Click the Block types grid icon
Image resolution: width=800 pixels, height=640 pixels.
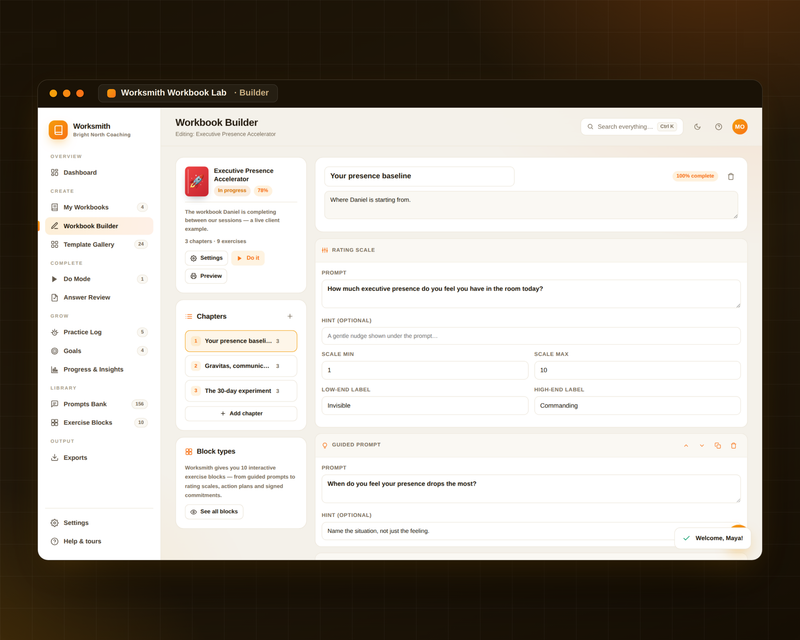(189, 452)
